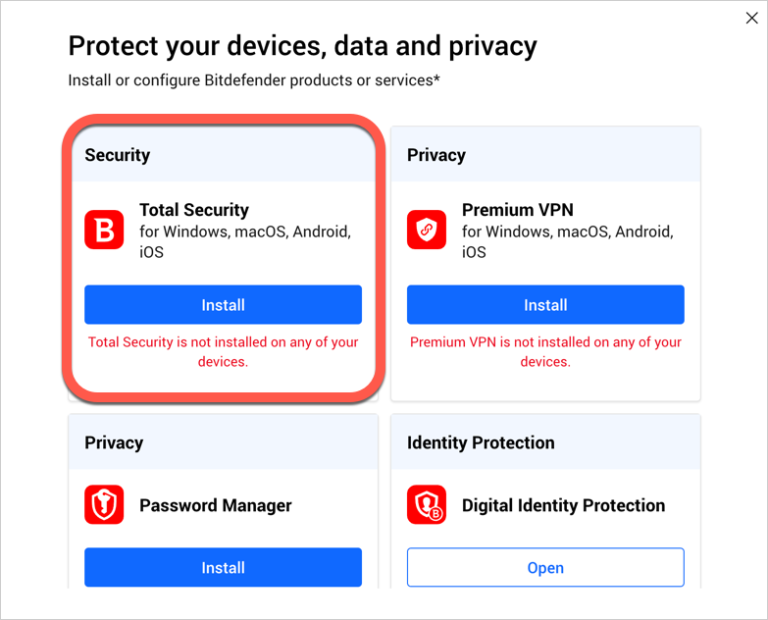
Task: Click the Digital Identity Protection title text
Action: 563,505
